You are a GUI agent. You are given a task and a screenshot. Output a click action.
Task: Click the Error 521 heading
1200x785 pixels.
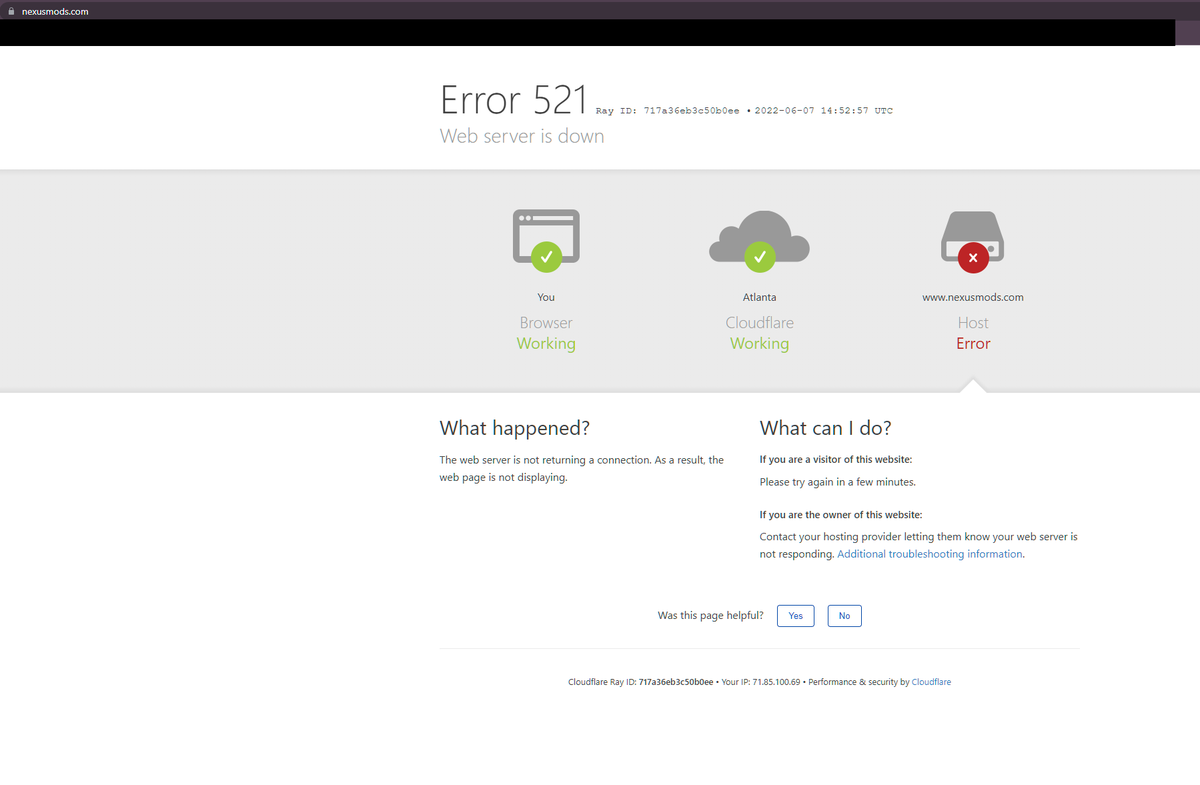514,100
